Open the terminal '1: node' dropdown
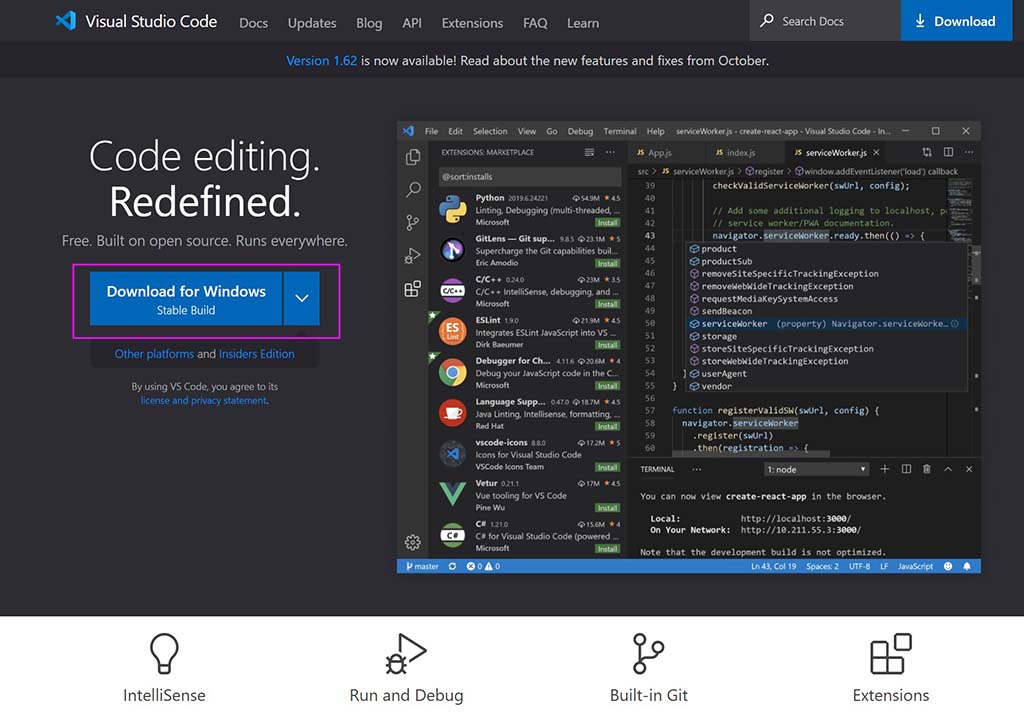Viewport: 1024px width, 723px height. pyautogui.click(x=816, y=468)
